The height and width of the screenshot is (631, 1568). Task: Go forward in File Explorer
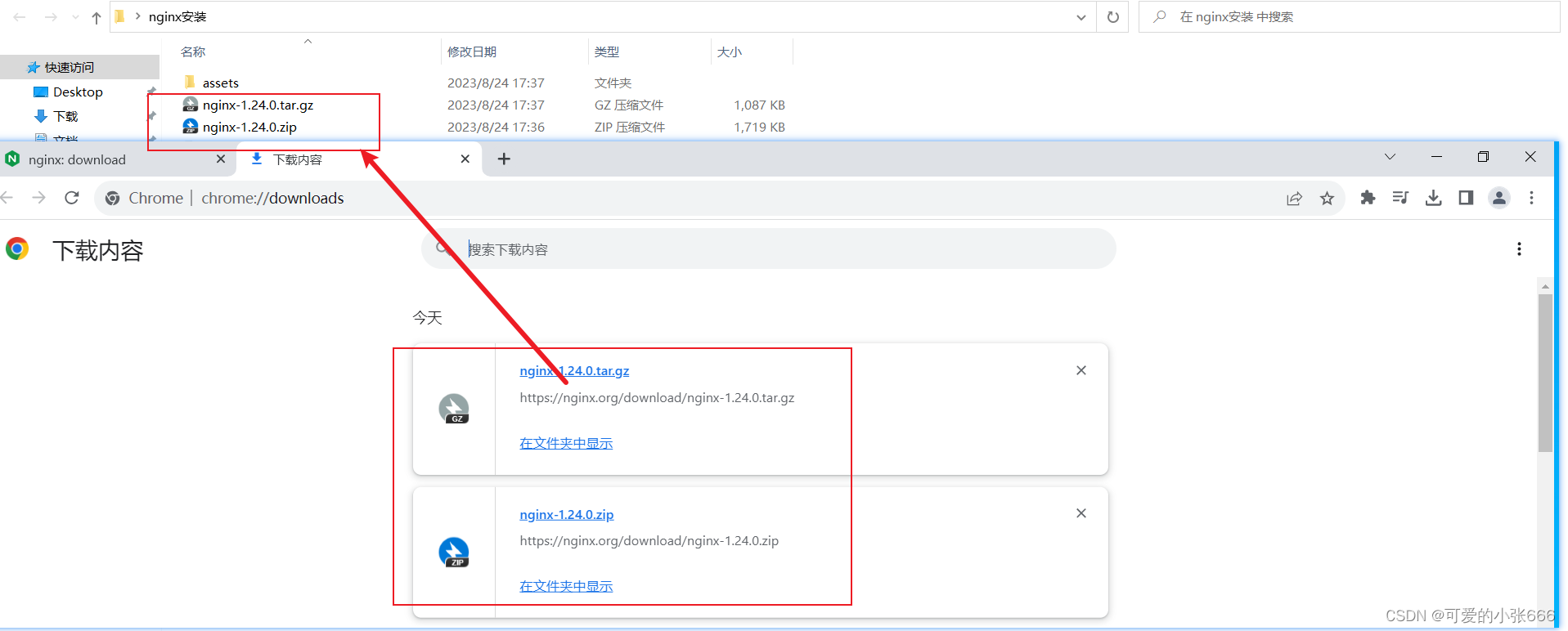[x=51, y=17]
